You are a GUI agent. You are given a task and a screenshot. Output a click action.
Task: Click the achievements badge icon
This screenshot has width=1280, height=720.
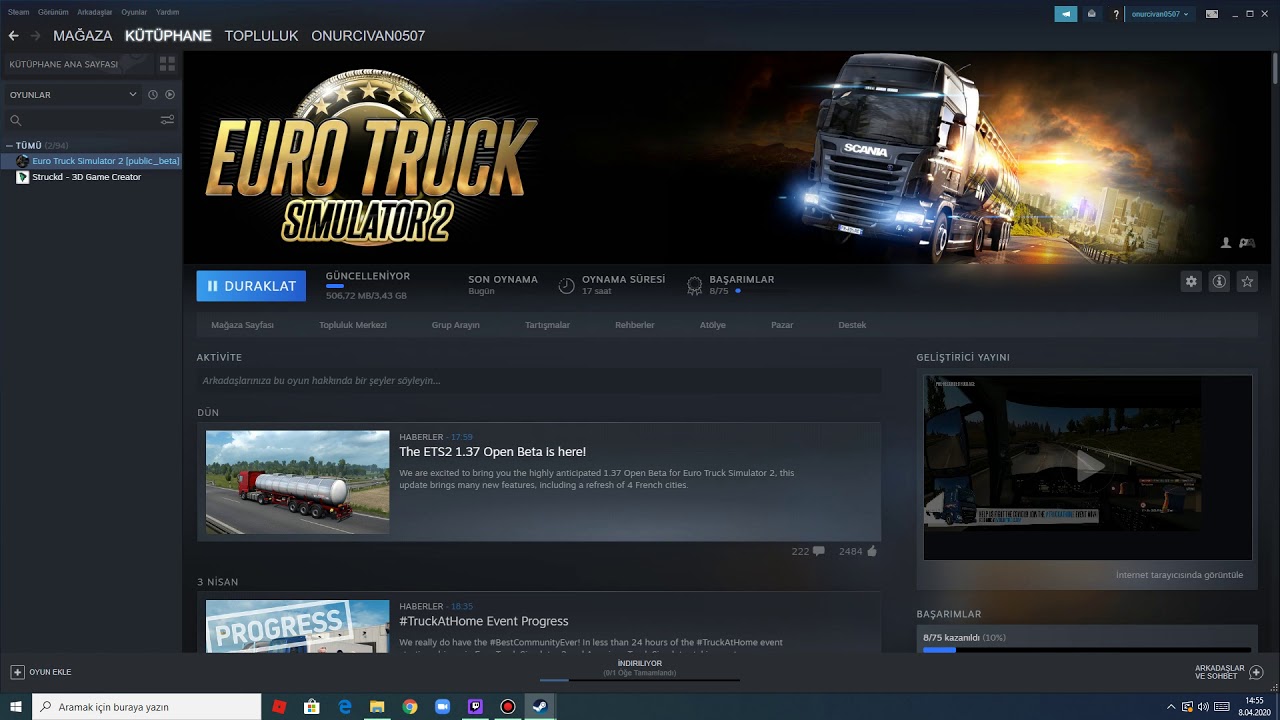tap(694, 286)
